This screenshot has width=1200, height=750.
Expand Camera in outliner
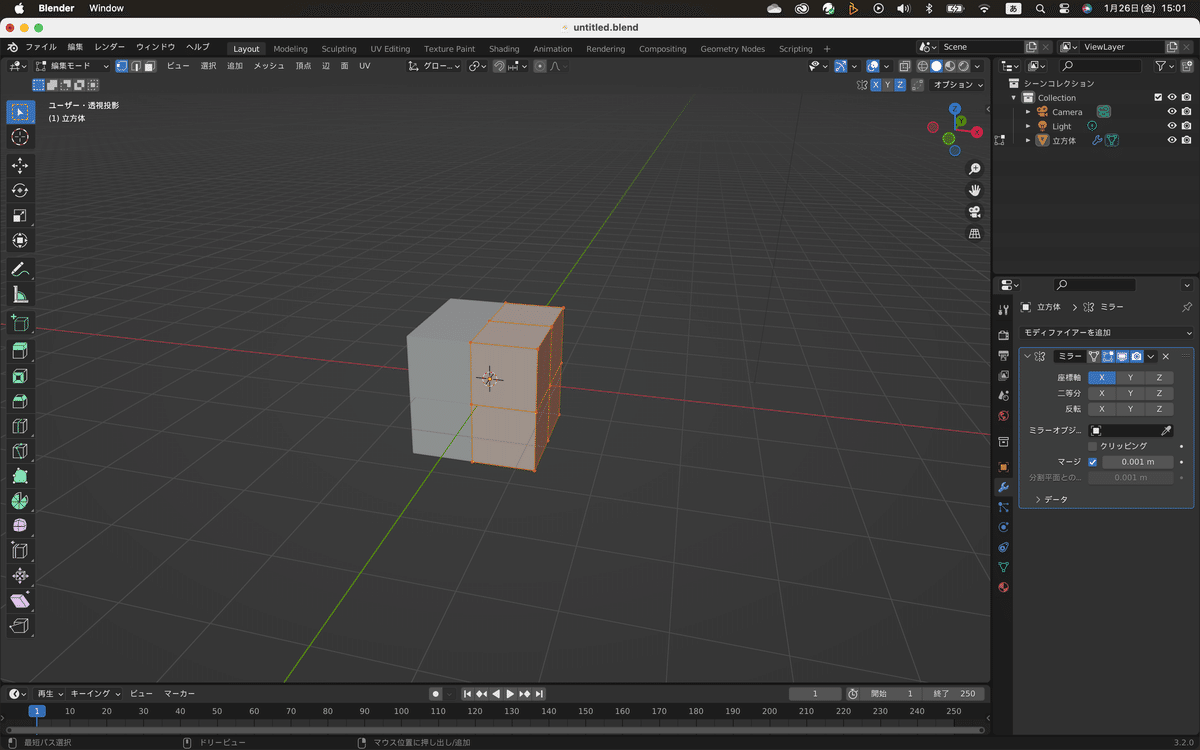1028,112
